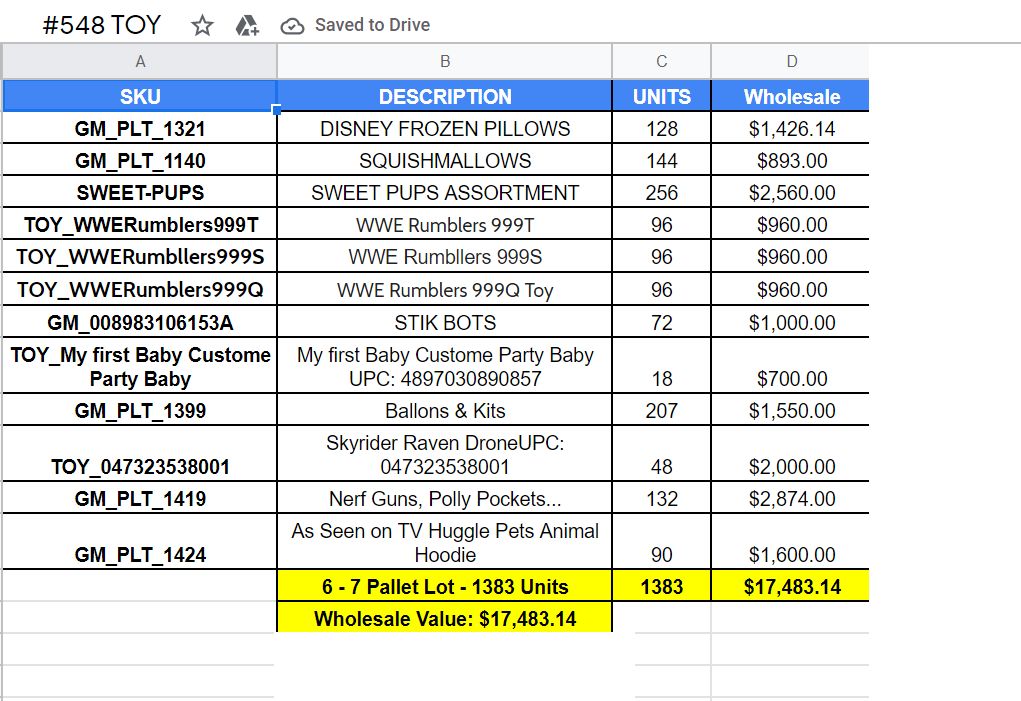Click the STIK BOTS description cell
The image size is (1021, 701).
(445, 323)
